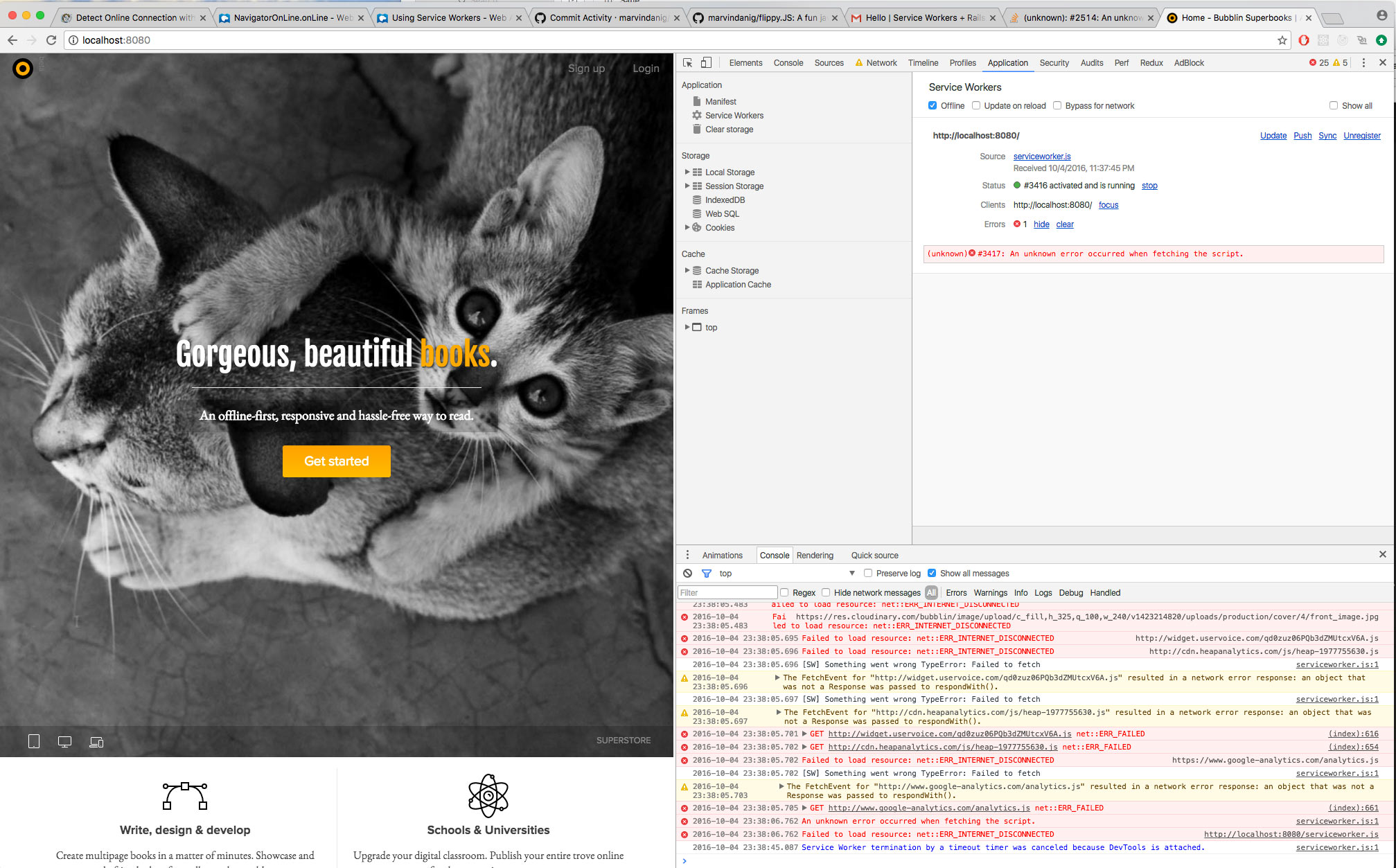The width and height of the screenshot is (1396, 868).
Task: Switch to the Network tab
Action: 881,63
